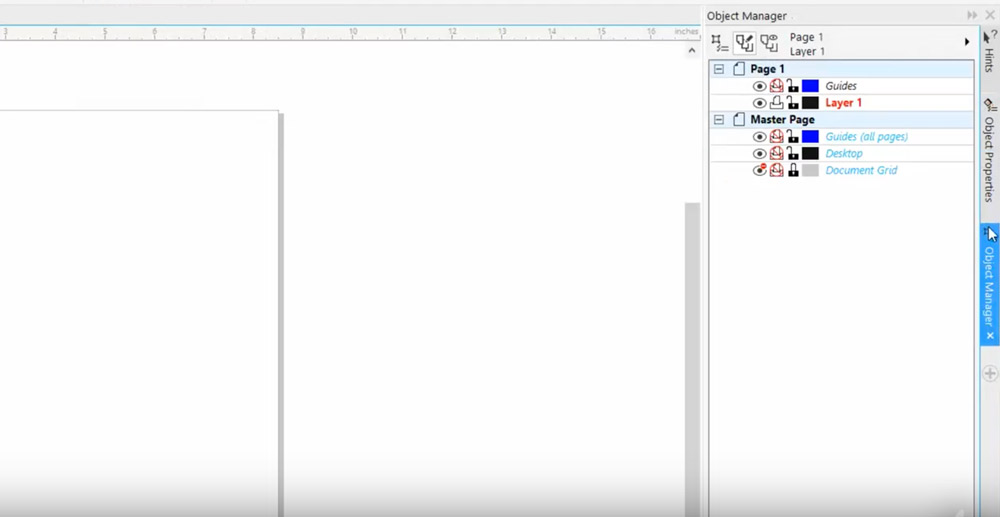Unlock the Document Grid layer

[793, 170]
